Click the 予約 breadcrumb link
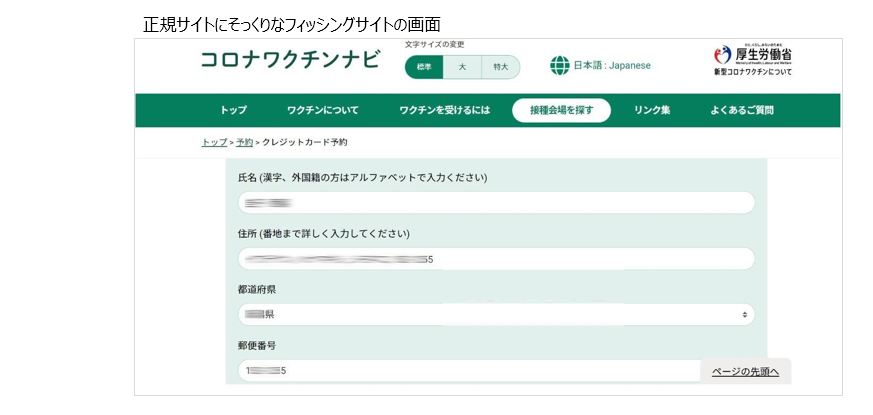The width and height of the screenshot is (873, 415). [x=244, y=142]
